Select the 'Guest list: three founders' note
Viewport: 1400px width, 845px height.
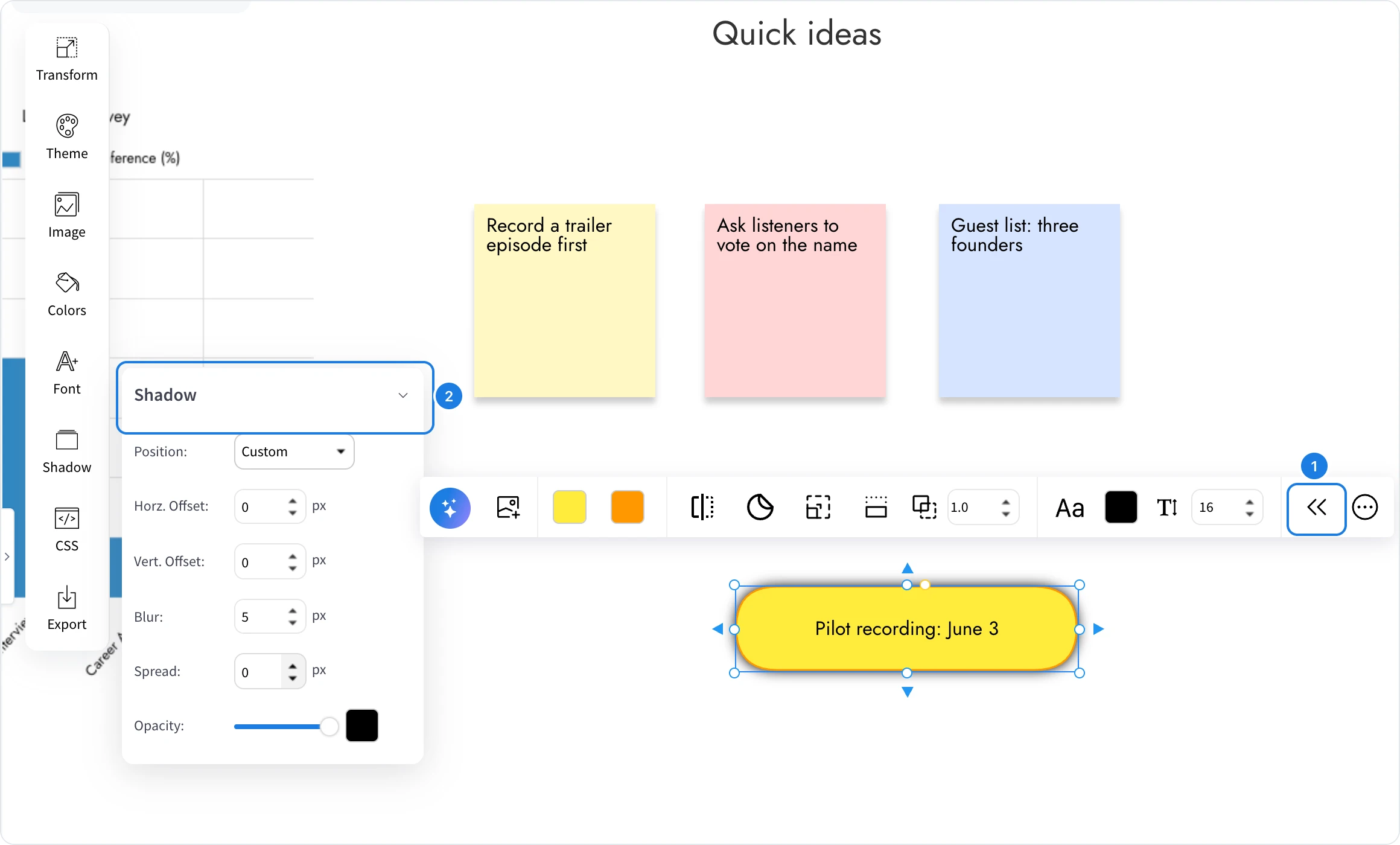pos(1029,301)
